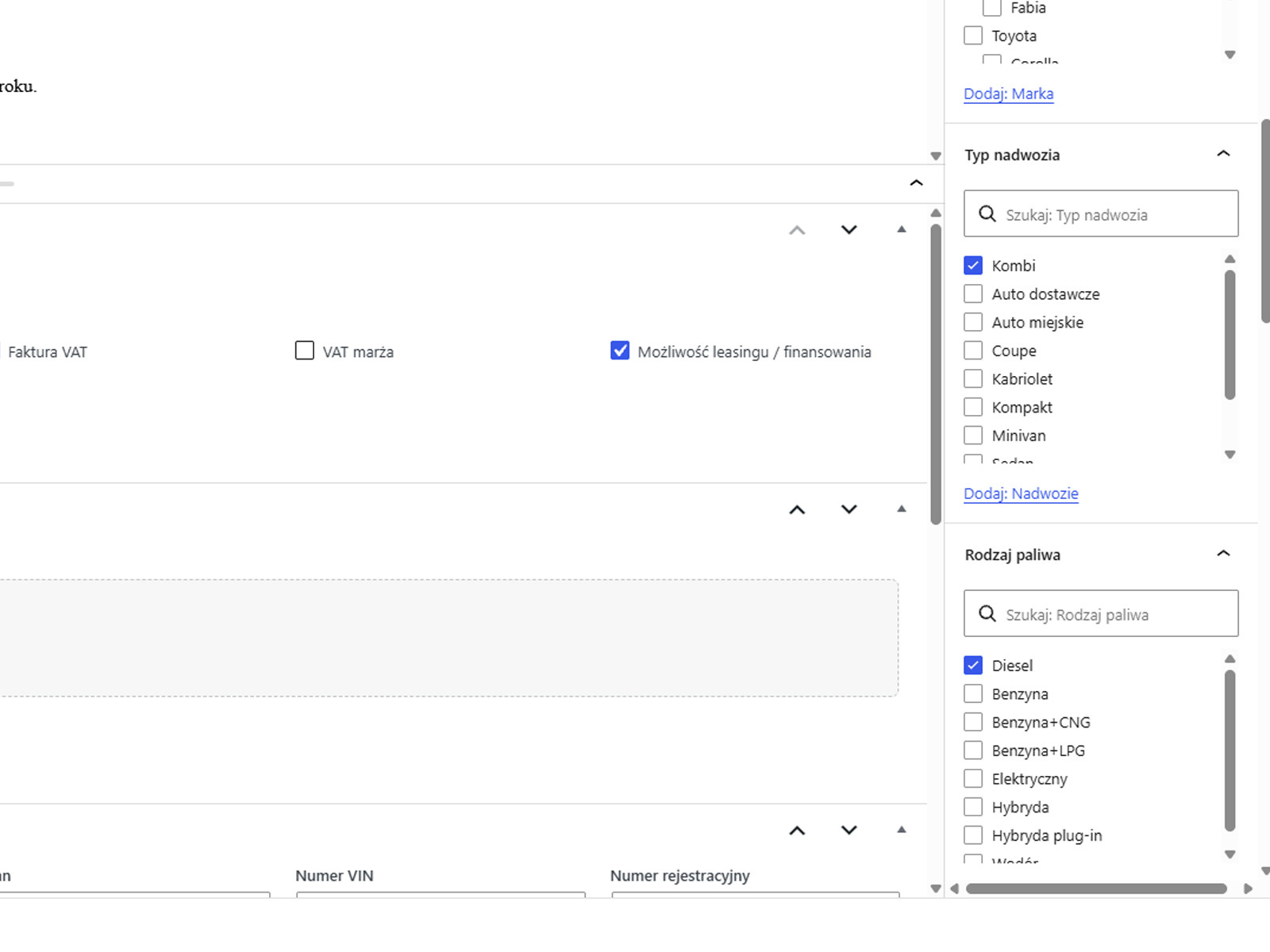
Task: Click the description box scroll down arrow
Action: coord(936,156)
